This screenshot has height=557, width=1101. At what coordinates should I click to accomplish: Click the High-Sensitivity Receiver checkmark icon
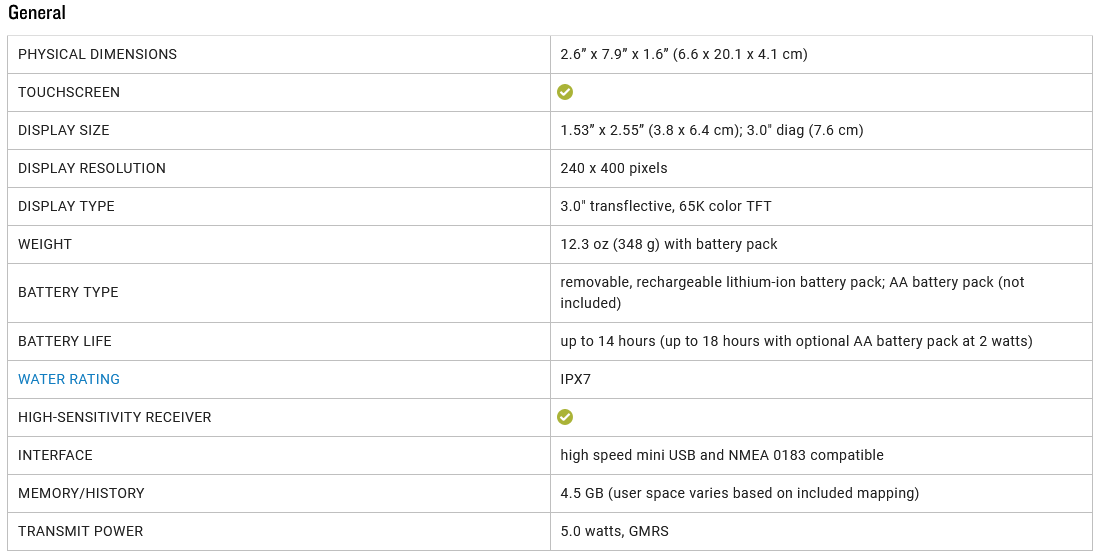pos(565,417)
